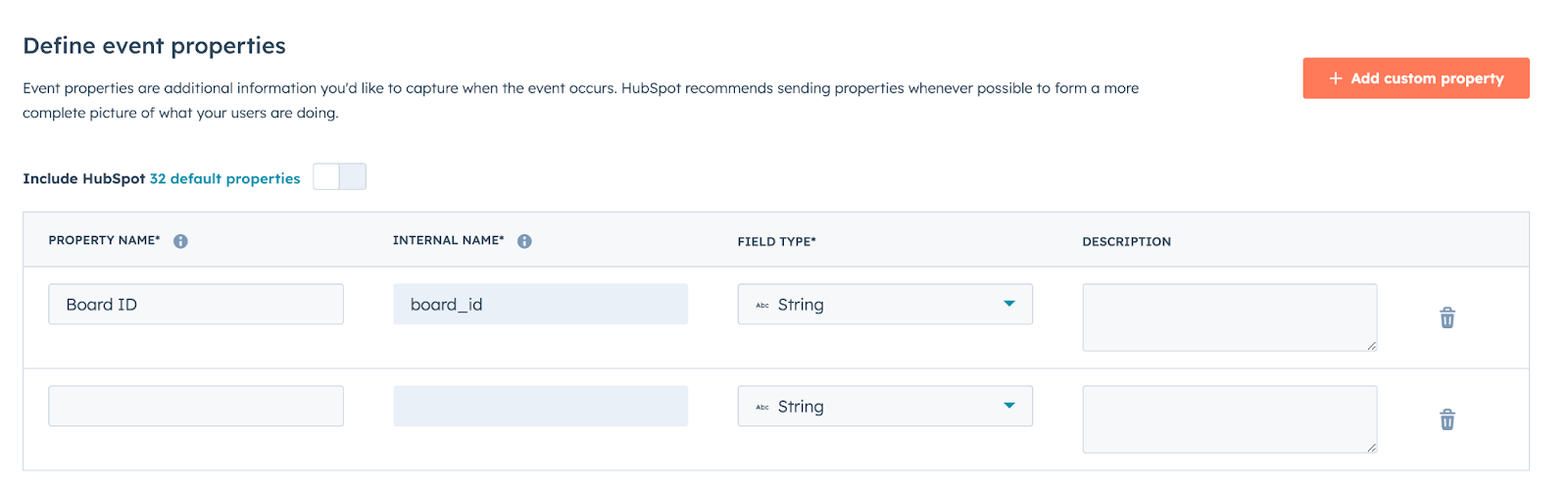
Task: Delete the Board ID property row
Action: point(1446,317)
